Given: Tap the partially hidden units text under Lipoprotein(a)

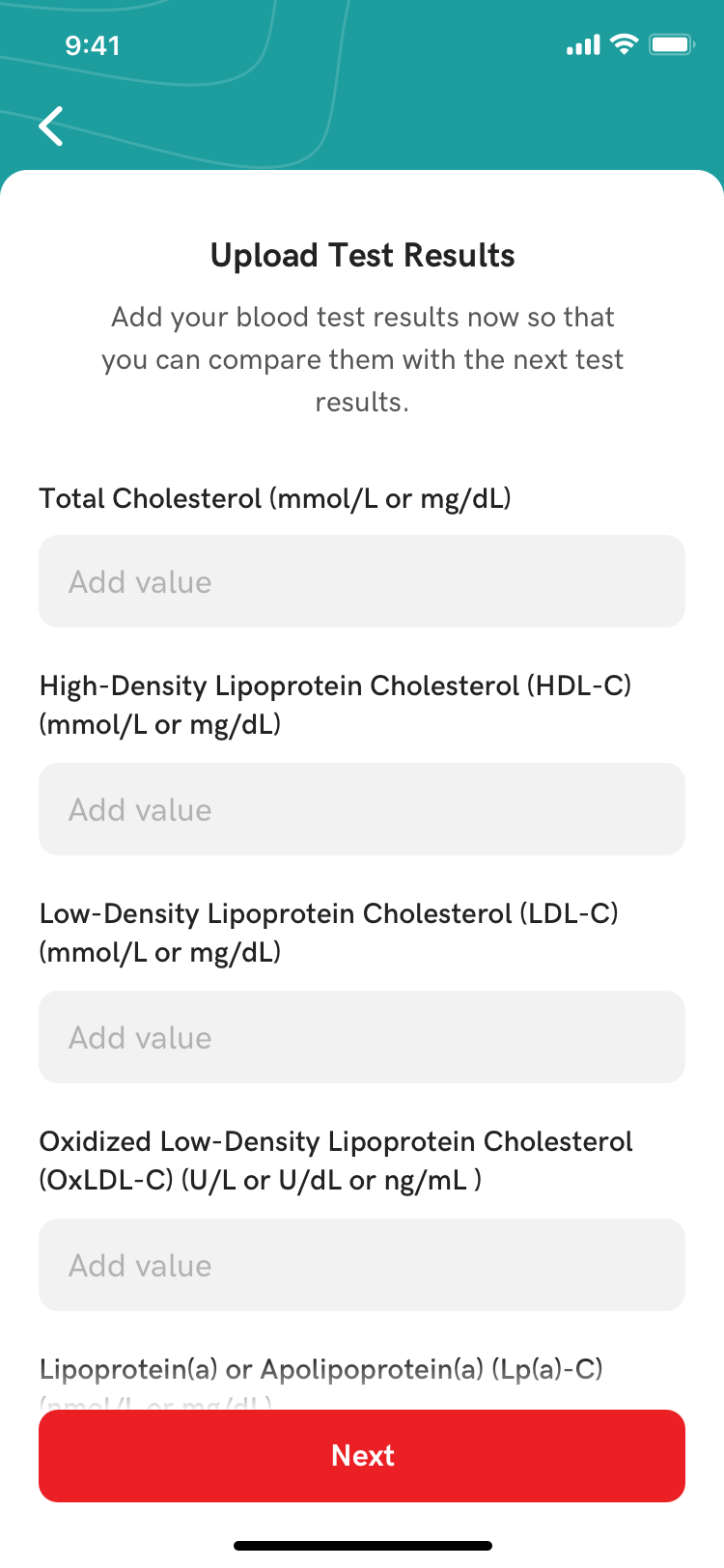Looking at the screenshot, I should (156, 1403).
